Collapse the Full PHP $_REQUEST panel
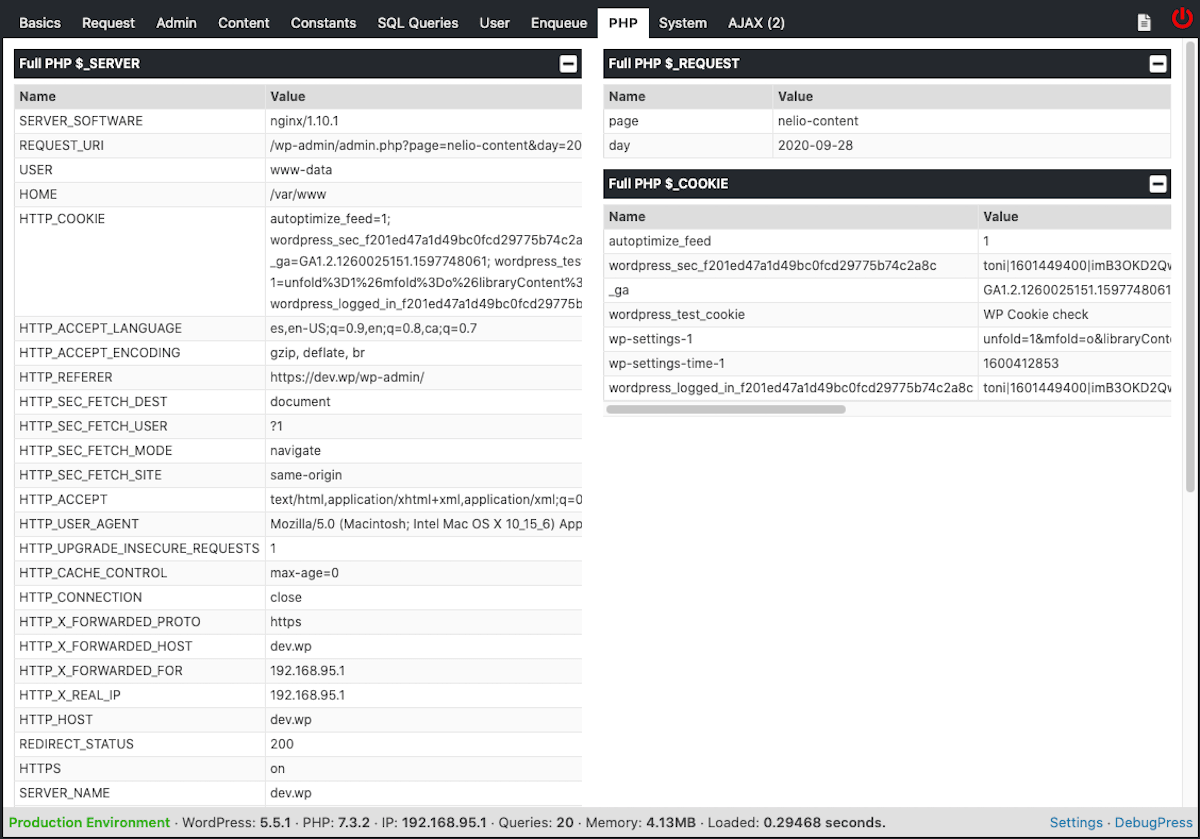The height and width of the screenshot is (839, 1200). (x=1158, y=63)
